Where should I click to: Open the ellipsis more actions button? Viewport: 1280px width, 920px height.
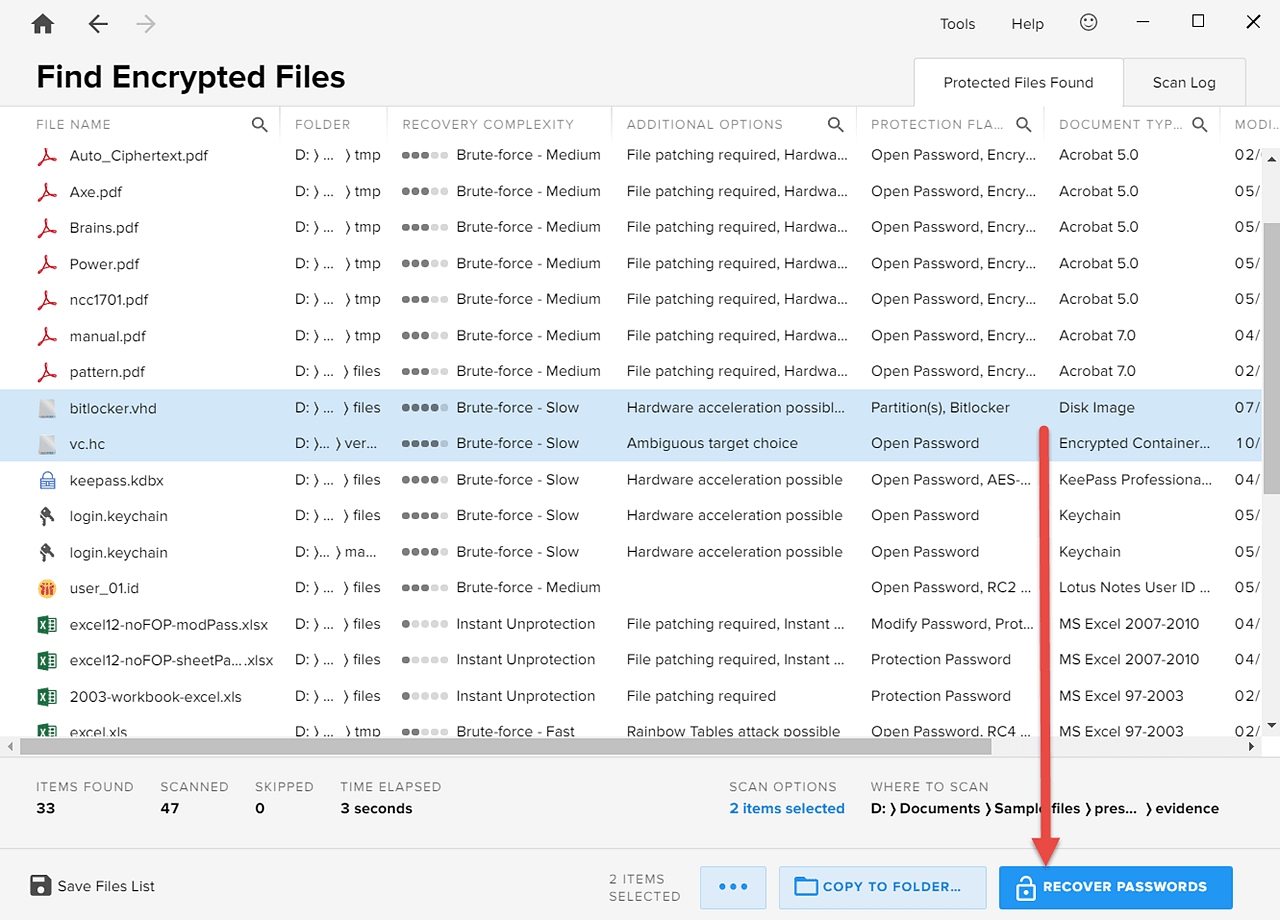(733, 886)
